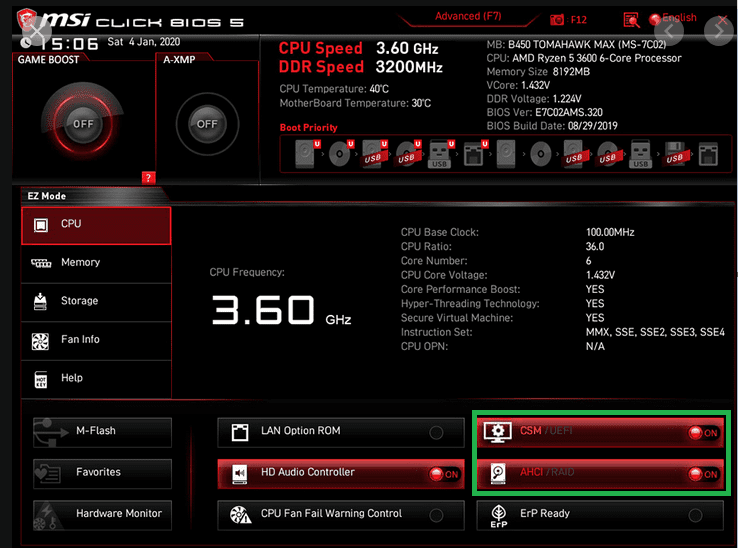Click the MSI dragon shield logo
Viewport: 738px width, 548px height.
pos(26,20)
